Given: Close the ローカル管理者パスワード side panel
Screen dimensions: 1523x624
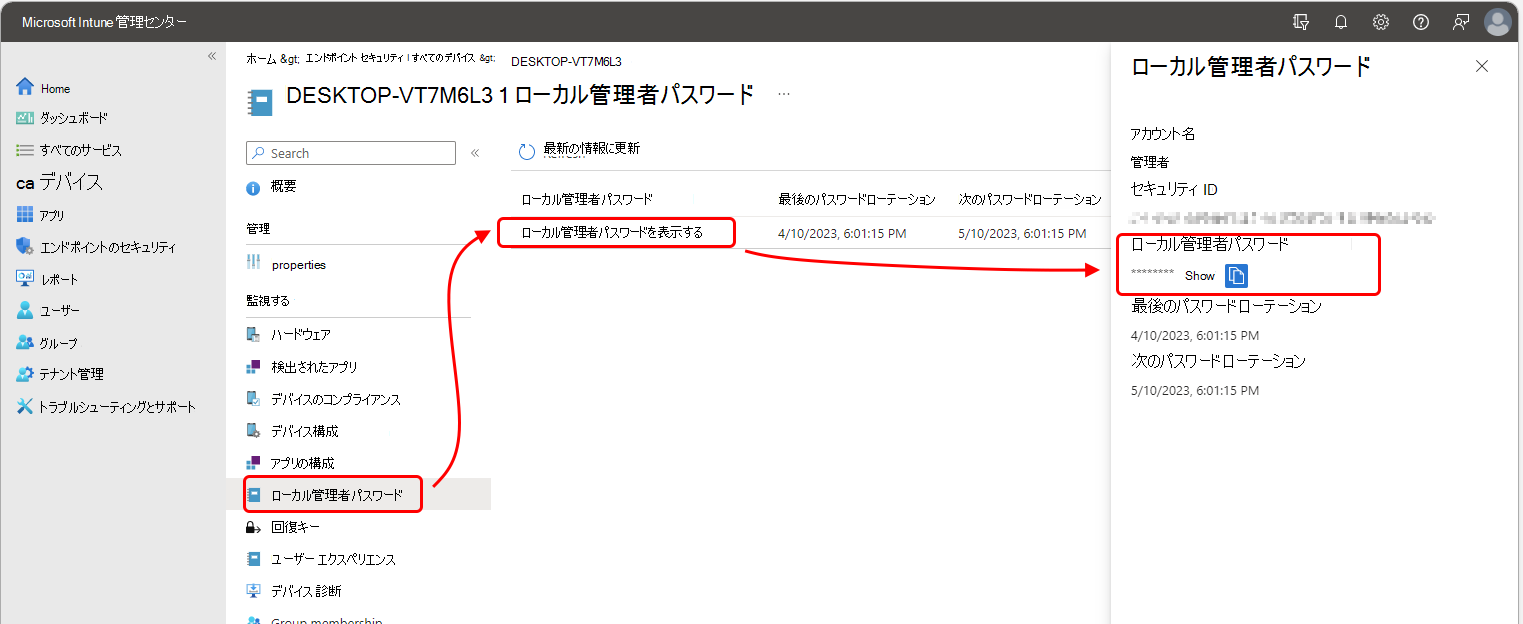Looking at the screenshot, I should coord(1482,66).
